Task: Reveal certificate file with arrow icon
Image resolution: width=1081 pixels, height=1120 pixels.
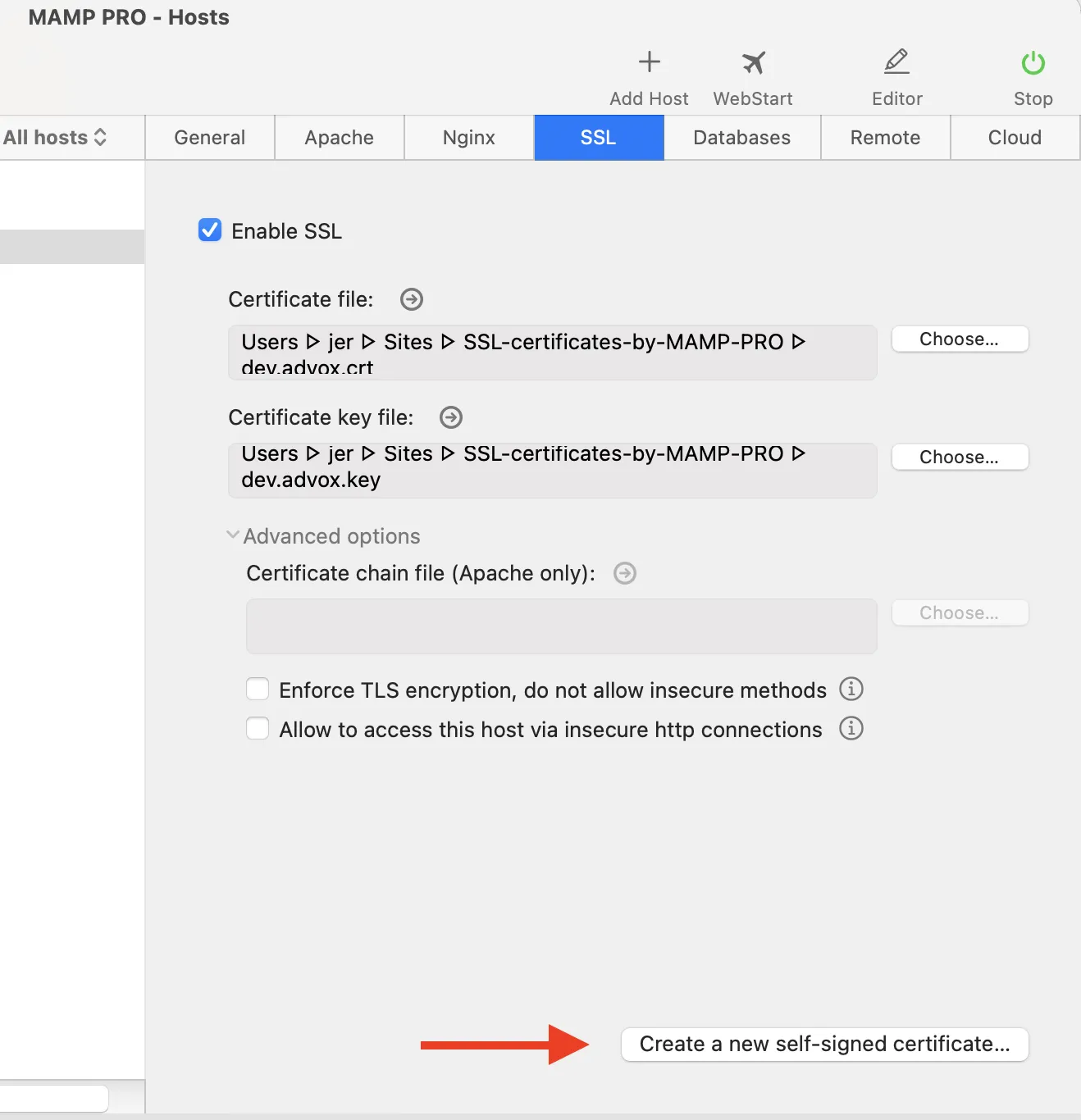Action: point(412,299)
